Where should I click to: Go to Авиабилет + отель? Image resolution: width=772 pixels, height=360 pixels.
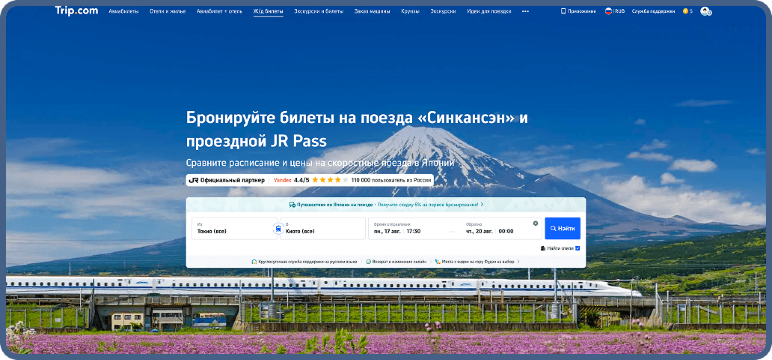coord(219,11)
